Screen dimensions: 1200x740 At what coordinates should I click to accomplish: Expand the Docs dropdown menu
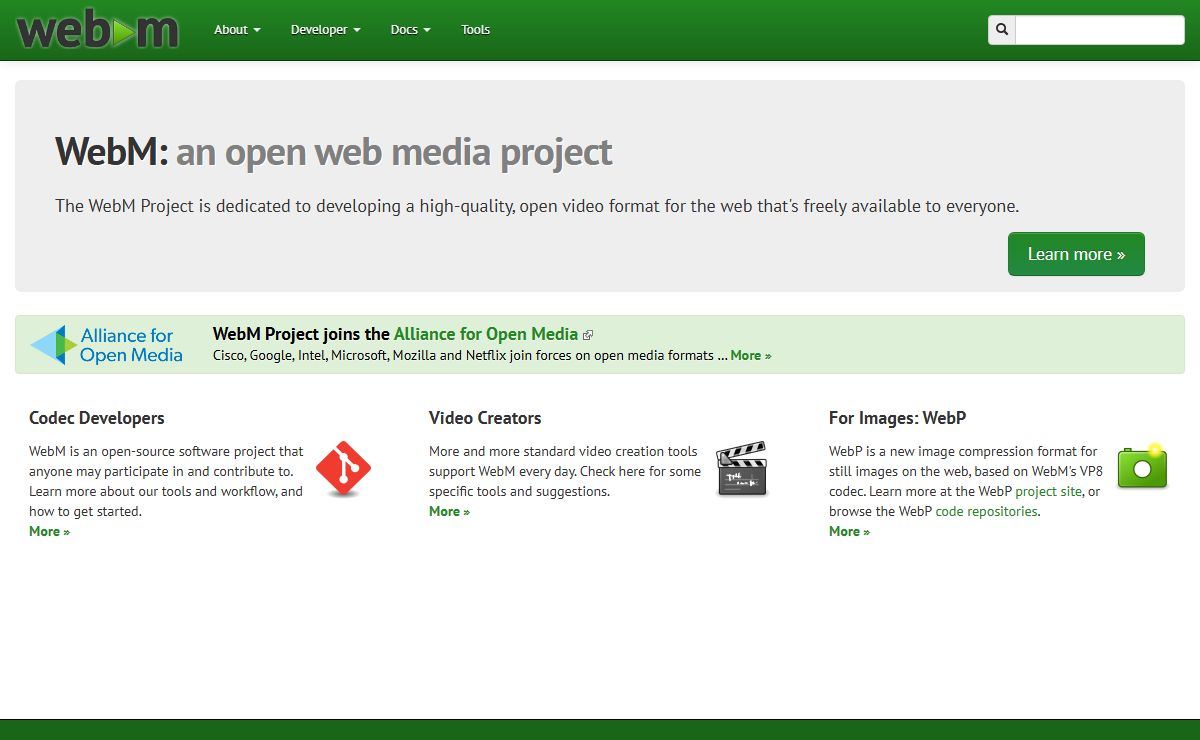[x=410, y=30]
